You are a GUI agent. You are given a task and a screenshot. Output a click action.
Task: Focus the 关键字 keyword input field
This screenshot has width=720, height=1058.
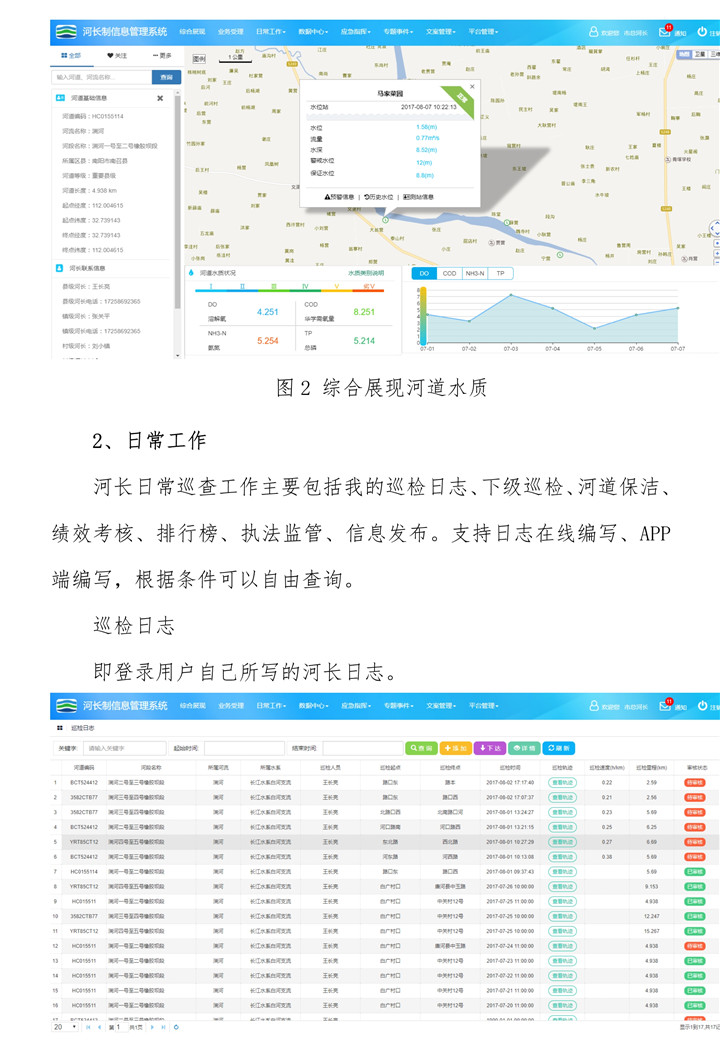[x=124, y=748]
